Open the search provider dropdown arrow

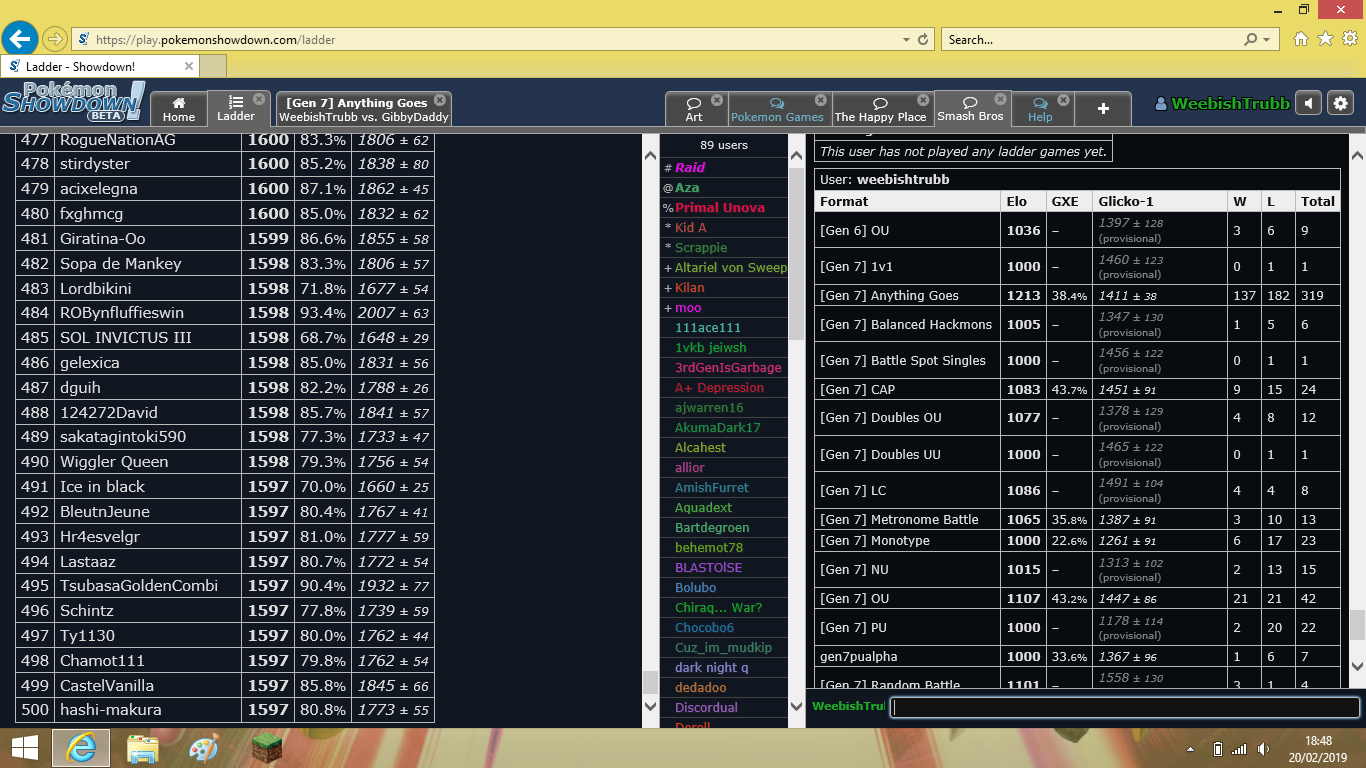1267,40
